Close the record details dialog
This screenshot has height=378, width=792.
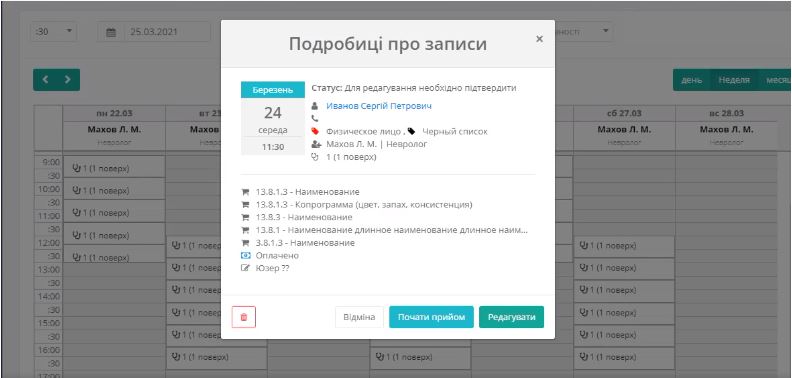pos(539,39)
